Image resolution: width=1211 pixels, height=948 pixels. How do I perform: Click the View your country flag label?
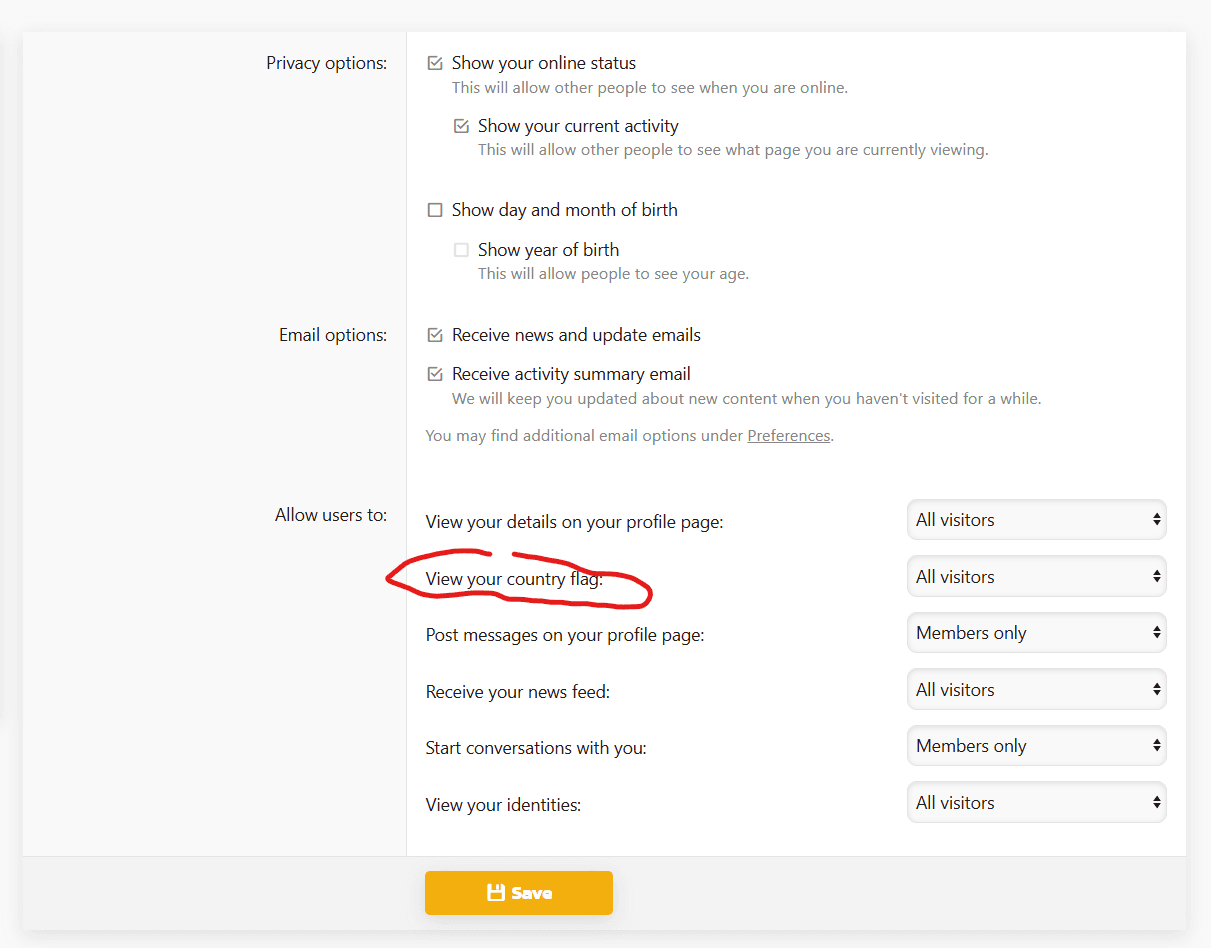click(x=514, y=579)
